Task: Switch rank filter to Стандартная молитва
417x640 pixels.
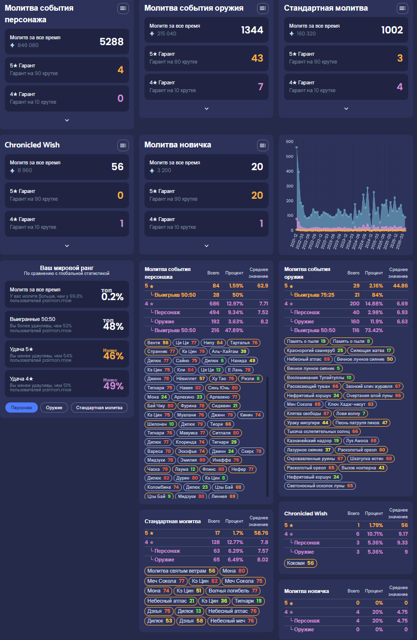Action: pos(99,407)
